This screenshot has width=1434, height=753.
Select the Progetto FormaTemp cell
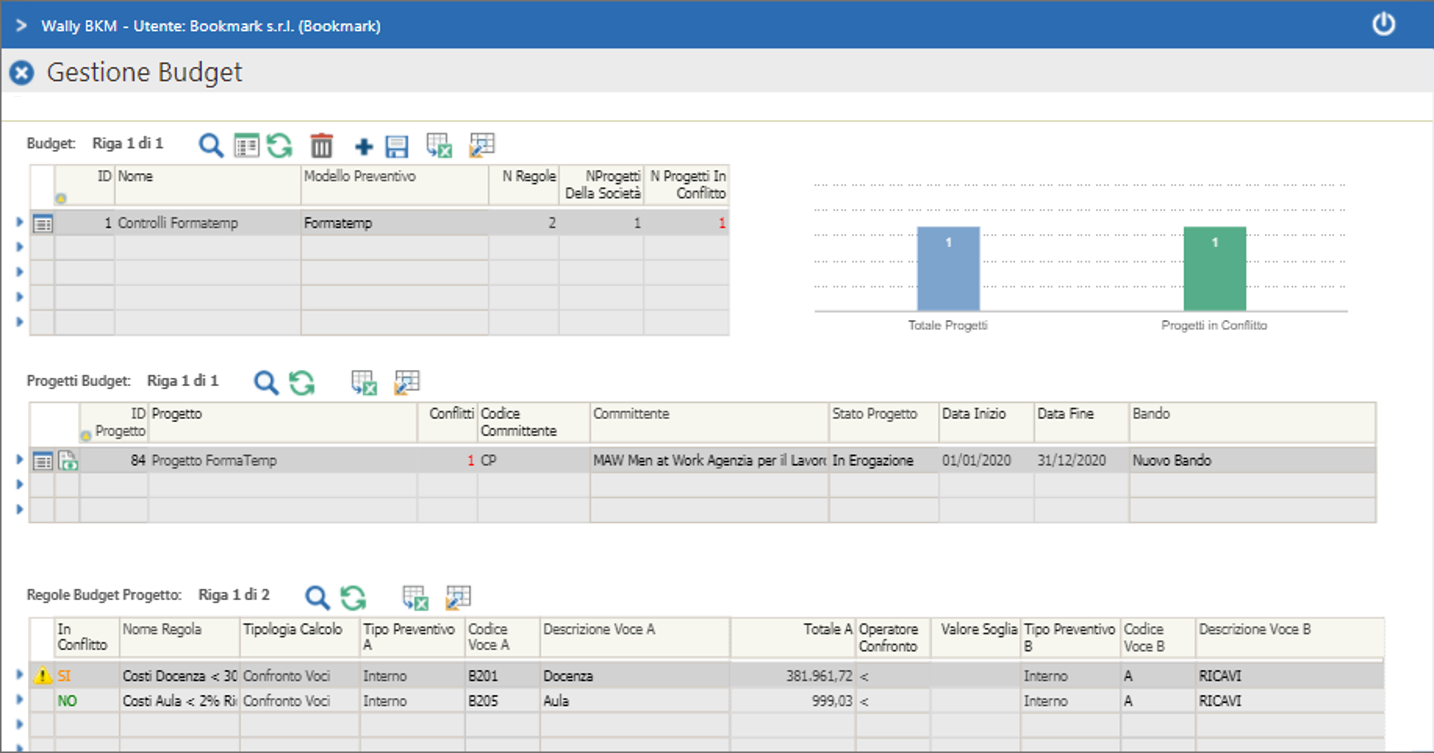(x=283, y=460)
